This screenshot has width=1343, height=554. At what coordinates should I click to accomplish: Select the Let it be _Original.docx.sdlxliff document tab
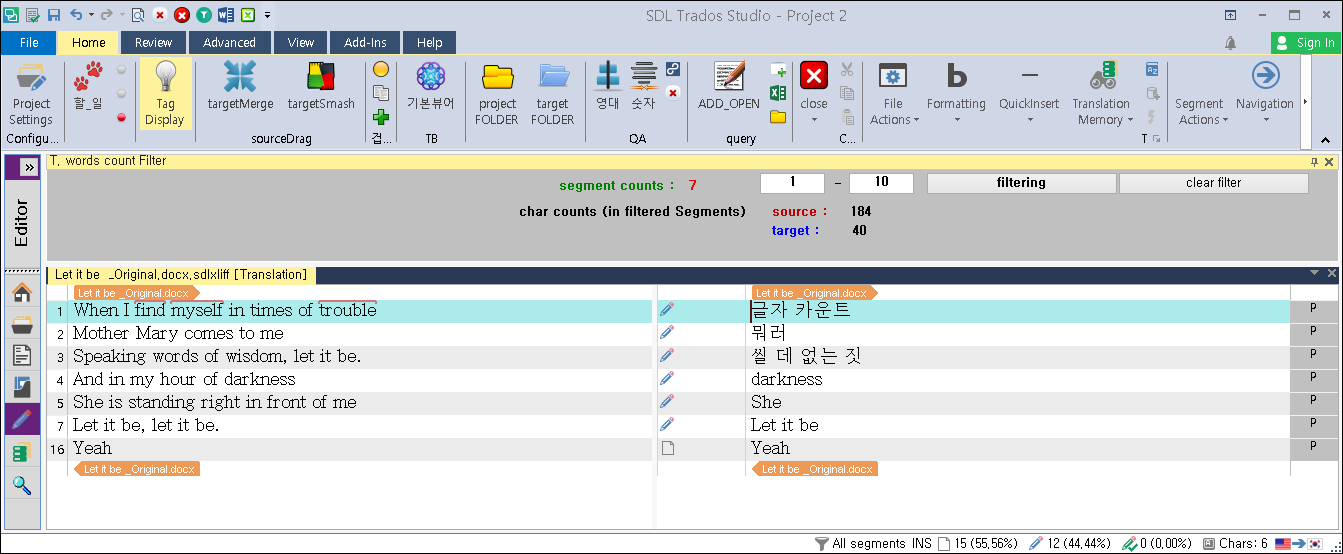181,275
